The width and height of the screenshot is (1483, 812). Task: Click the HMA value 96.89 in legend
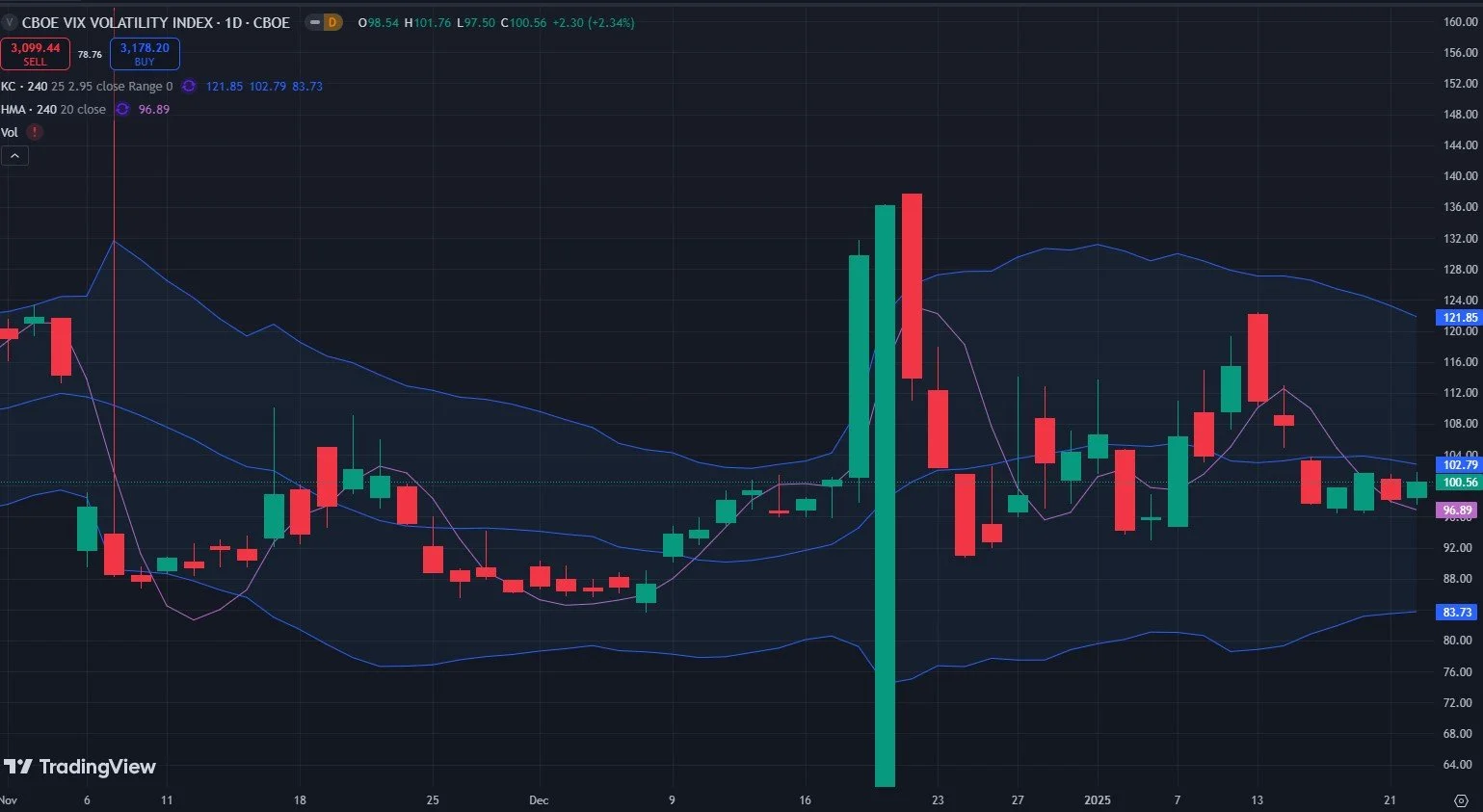pos(154,109)
